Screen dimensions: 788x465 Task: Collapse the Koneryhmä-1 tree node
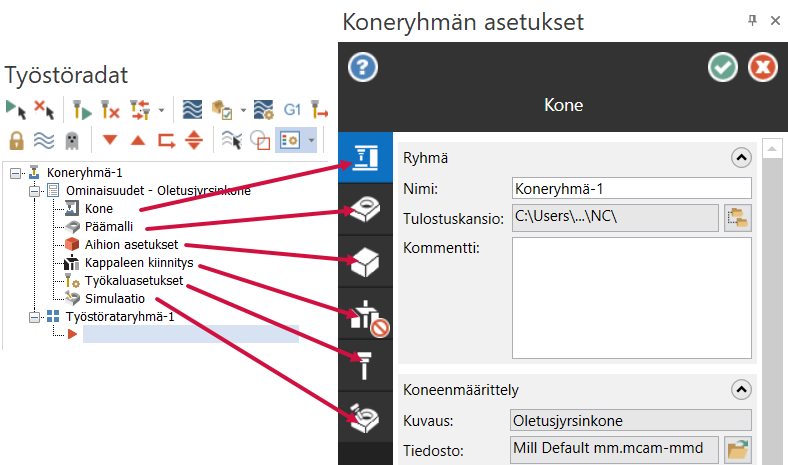click(16, 173)
